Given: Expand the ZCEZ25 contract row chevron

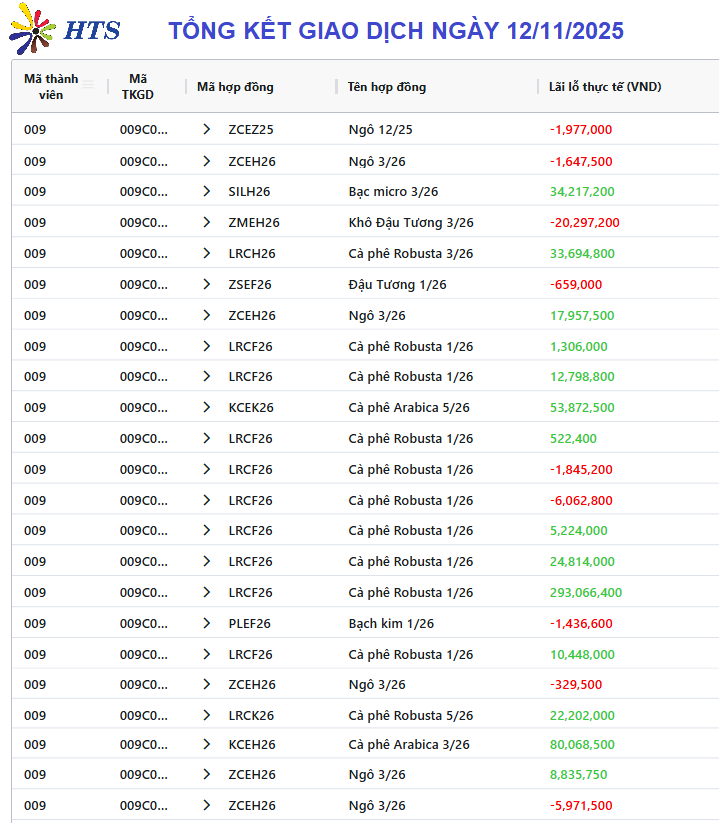Looking at the screenshot, I should [207, 129].
